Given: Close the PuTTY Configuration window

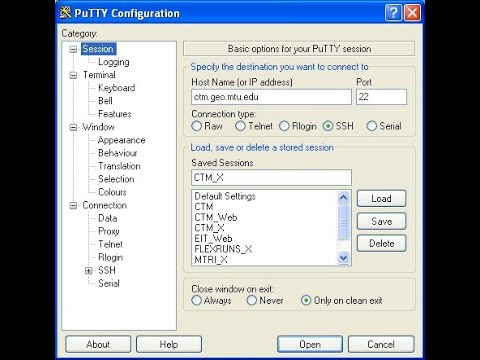Looking at the screenshot, I should click(412, 13).
